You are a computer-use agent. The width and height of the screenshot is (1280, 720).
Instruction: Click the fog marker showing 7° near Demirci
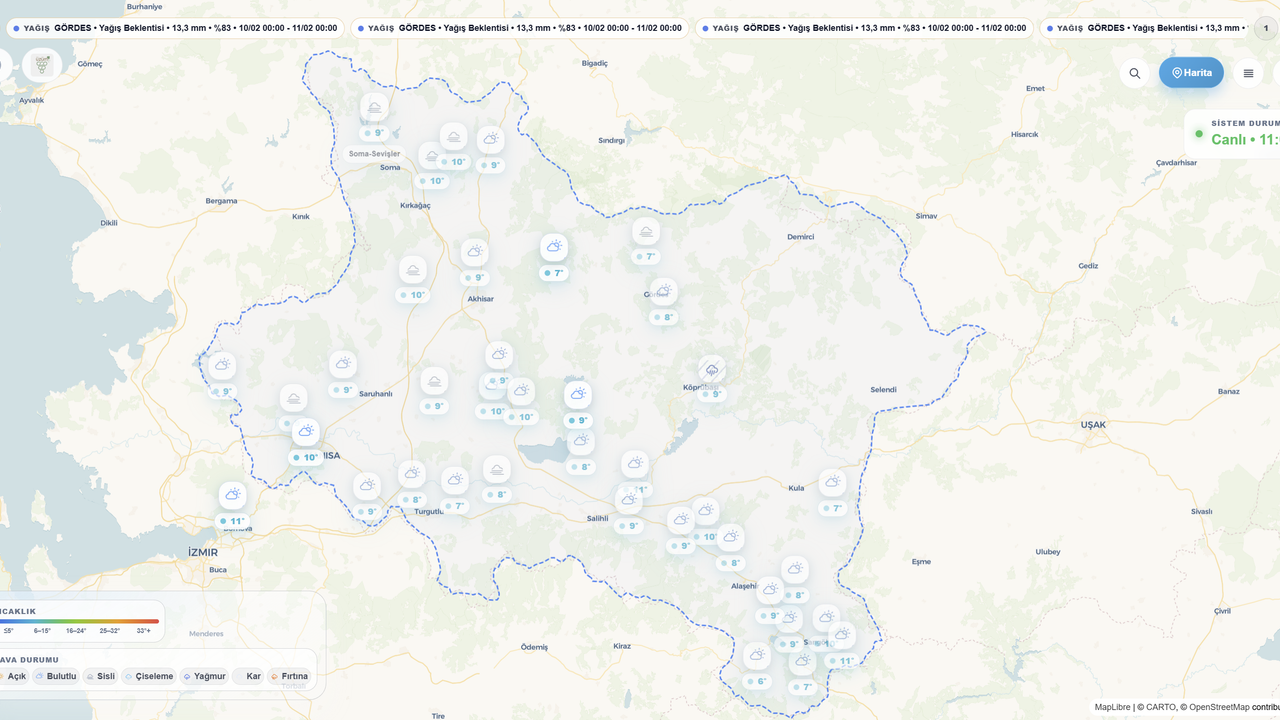click(x=646, y=233)
